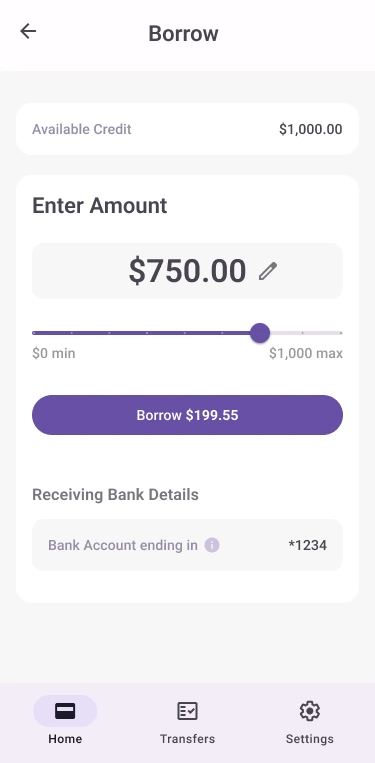Viewport: 375px width, 763px height.
Task: Select the Home tab label
Action: tap(65, 739)
